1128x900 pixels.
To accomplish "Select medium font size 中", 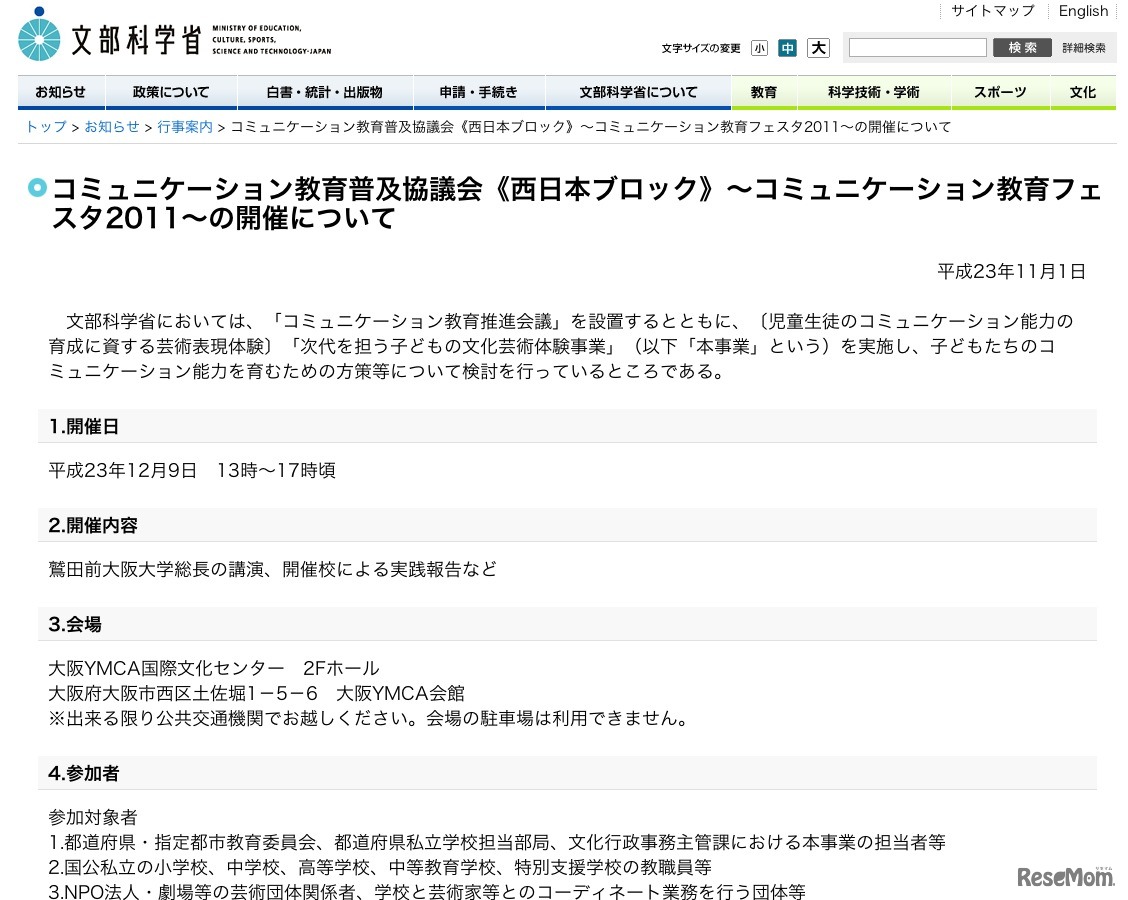I will pos(788,47).
